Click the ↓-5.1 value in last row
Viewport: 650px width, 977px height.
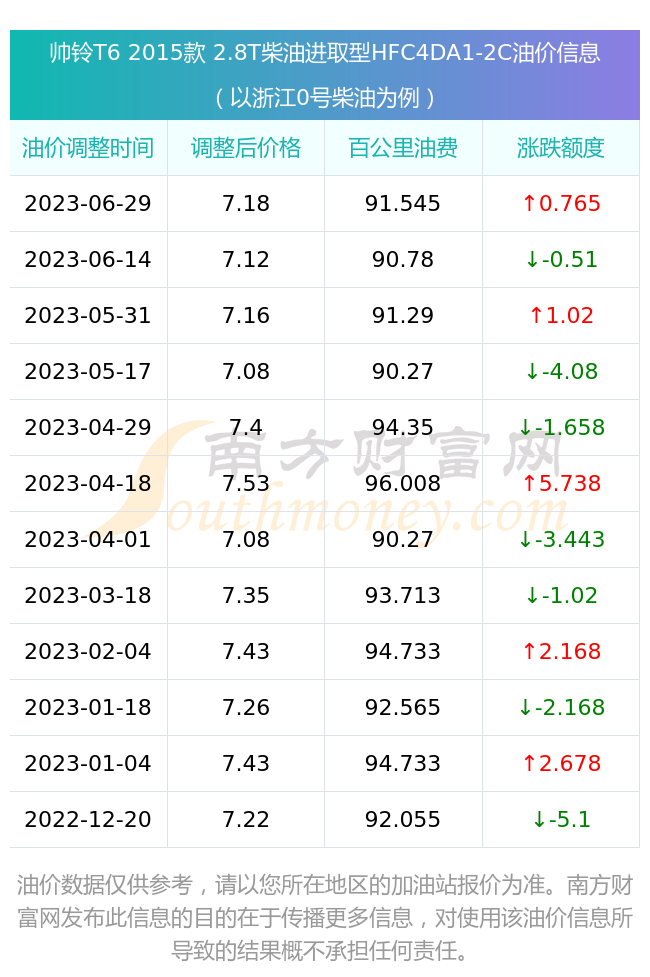pyautogui.click(x=561, y=819)
